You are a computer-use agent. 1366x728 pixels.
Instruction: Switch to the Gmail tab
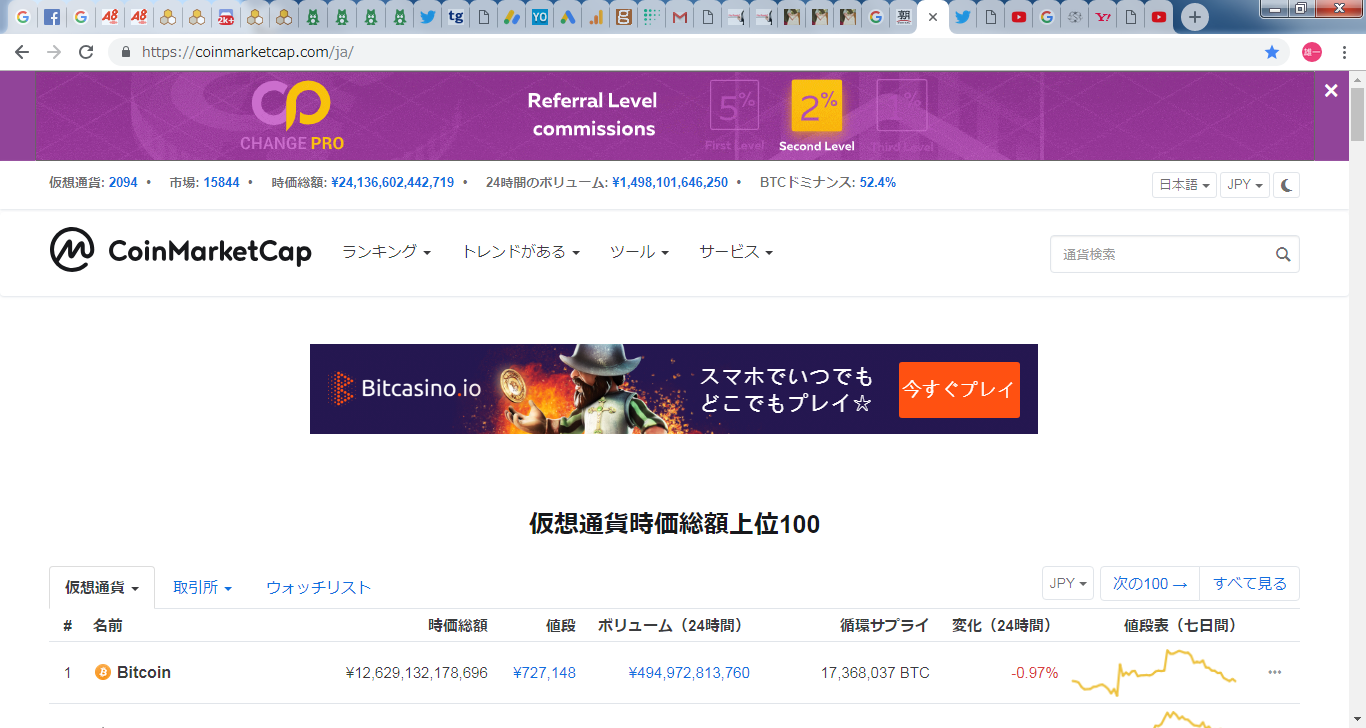coord(680,17)
